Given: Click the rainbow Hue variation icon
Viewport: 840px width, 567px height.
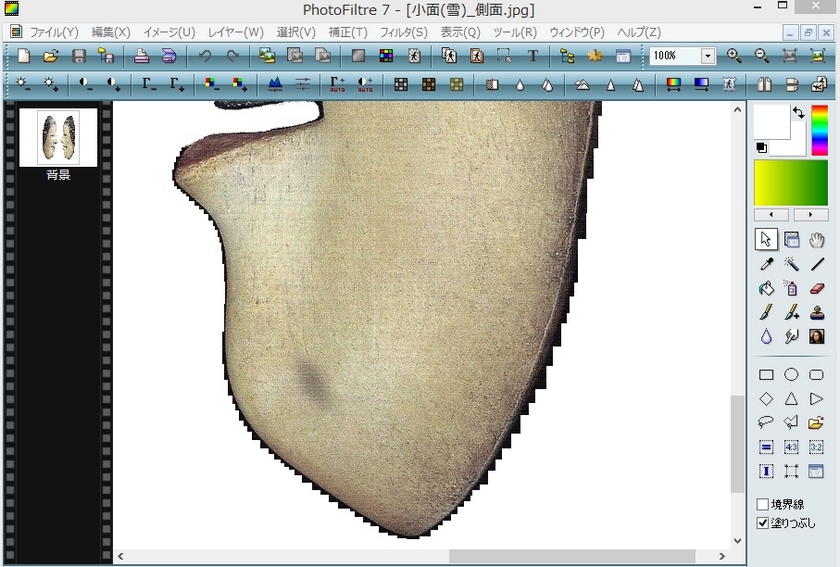Looking at the screenshot, I should (673, 84).
